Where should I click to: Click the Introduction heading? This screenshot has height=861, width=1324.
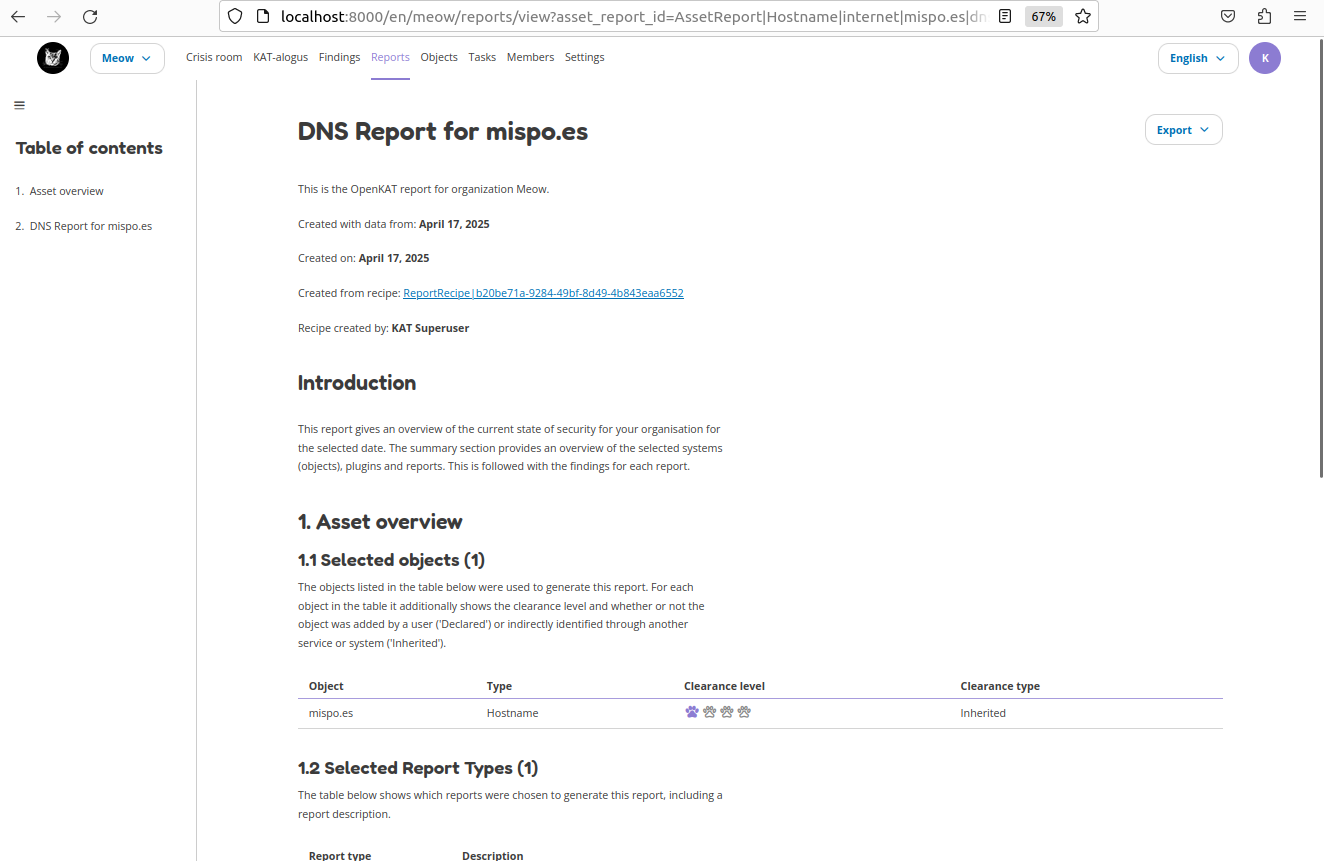pos(357,383)
